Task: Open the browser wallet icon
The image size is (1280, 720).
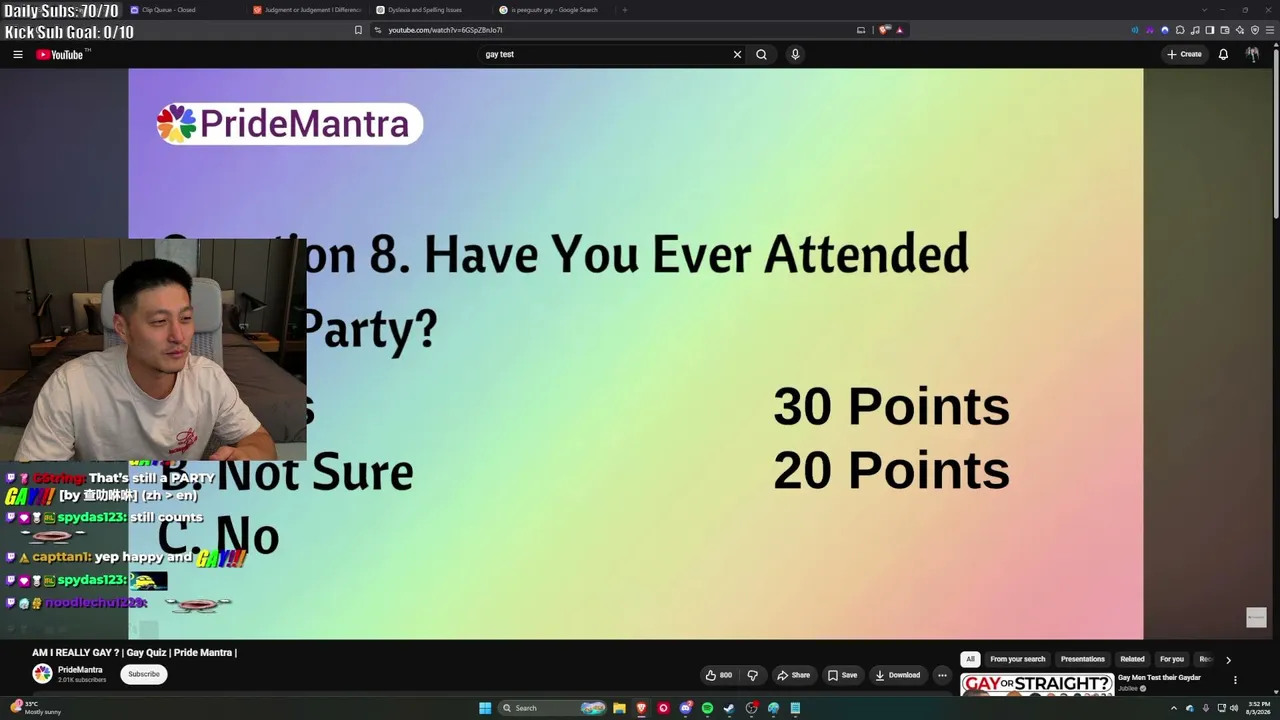Action: (x=1225, y=30)
